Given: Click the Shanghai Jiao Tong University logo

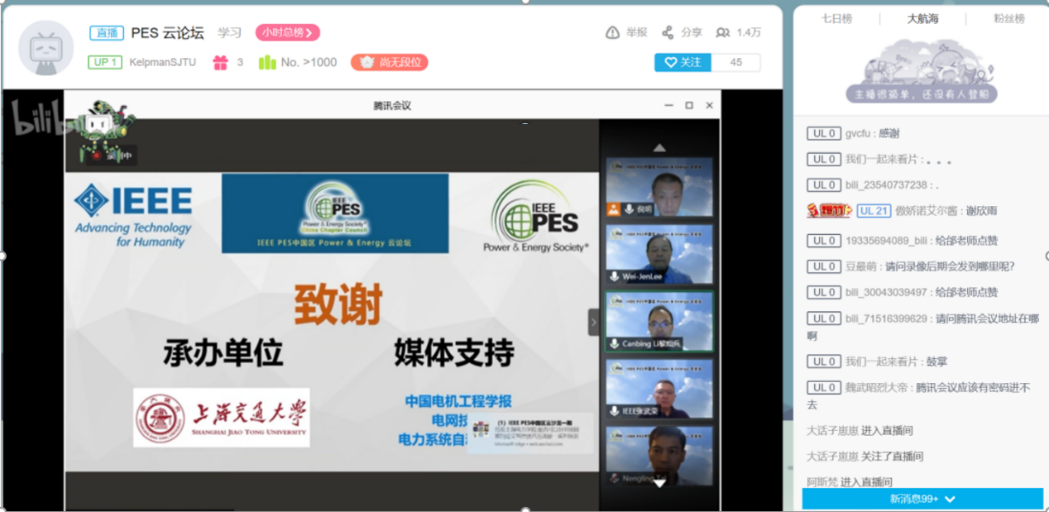Looking at the screenshot, I should click(221, 418).
